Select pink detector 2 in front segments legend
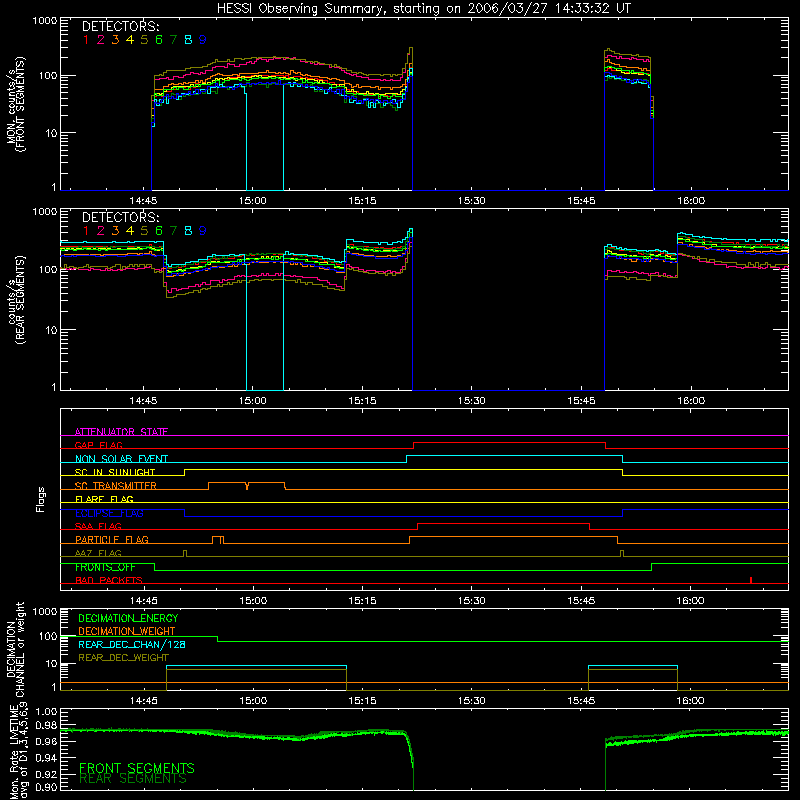The width and height of the screenshot is (800, 800). pos(101,40)
